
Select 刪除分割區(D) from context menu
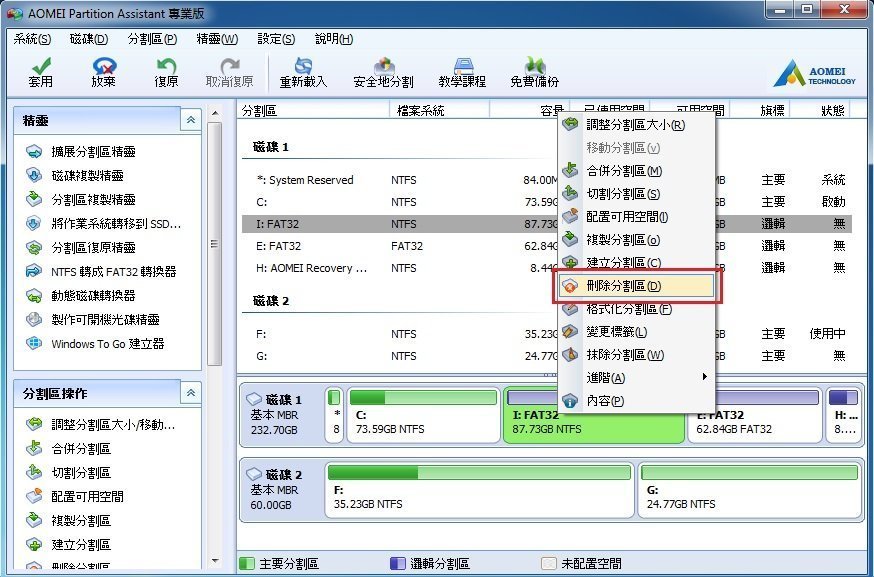tap(636, 286)
